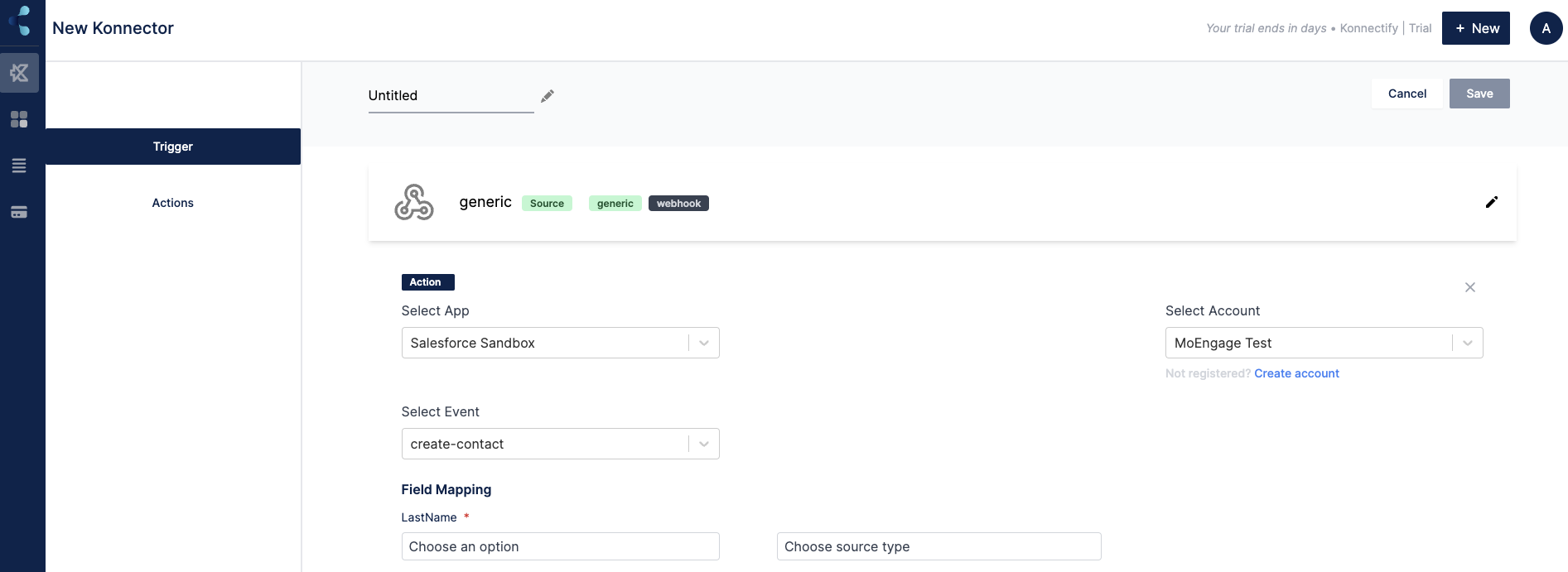
Task: Switch to the Trigger tab
Action: [173, 147]
